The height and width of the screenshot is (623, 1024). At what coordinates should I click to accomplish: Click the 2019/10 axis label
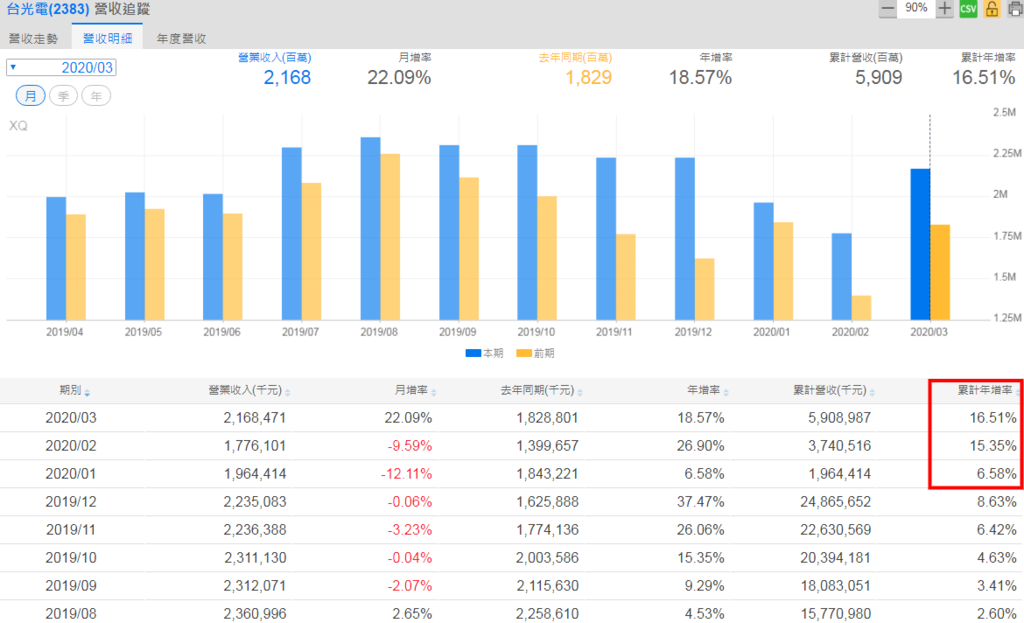(x=536, y=332)
